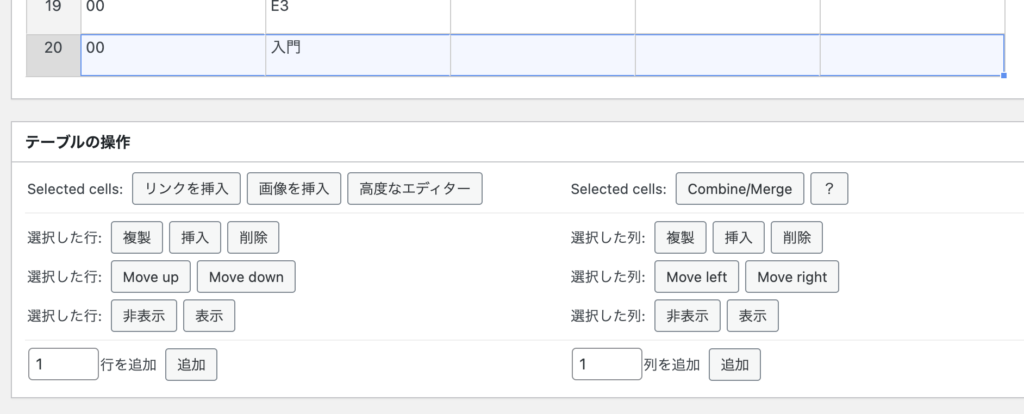1024x414 pixels.
Task: Click the number field for rows to add
Action: (x=63, y=364)
